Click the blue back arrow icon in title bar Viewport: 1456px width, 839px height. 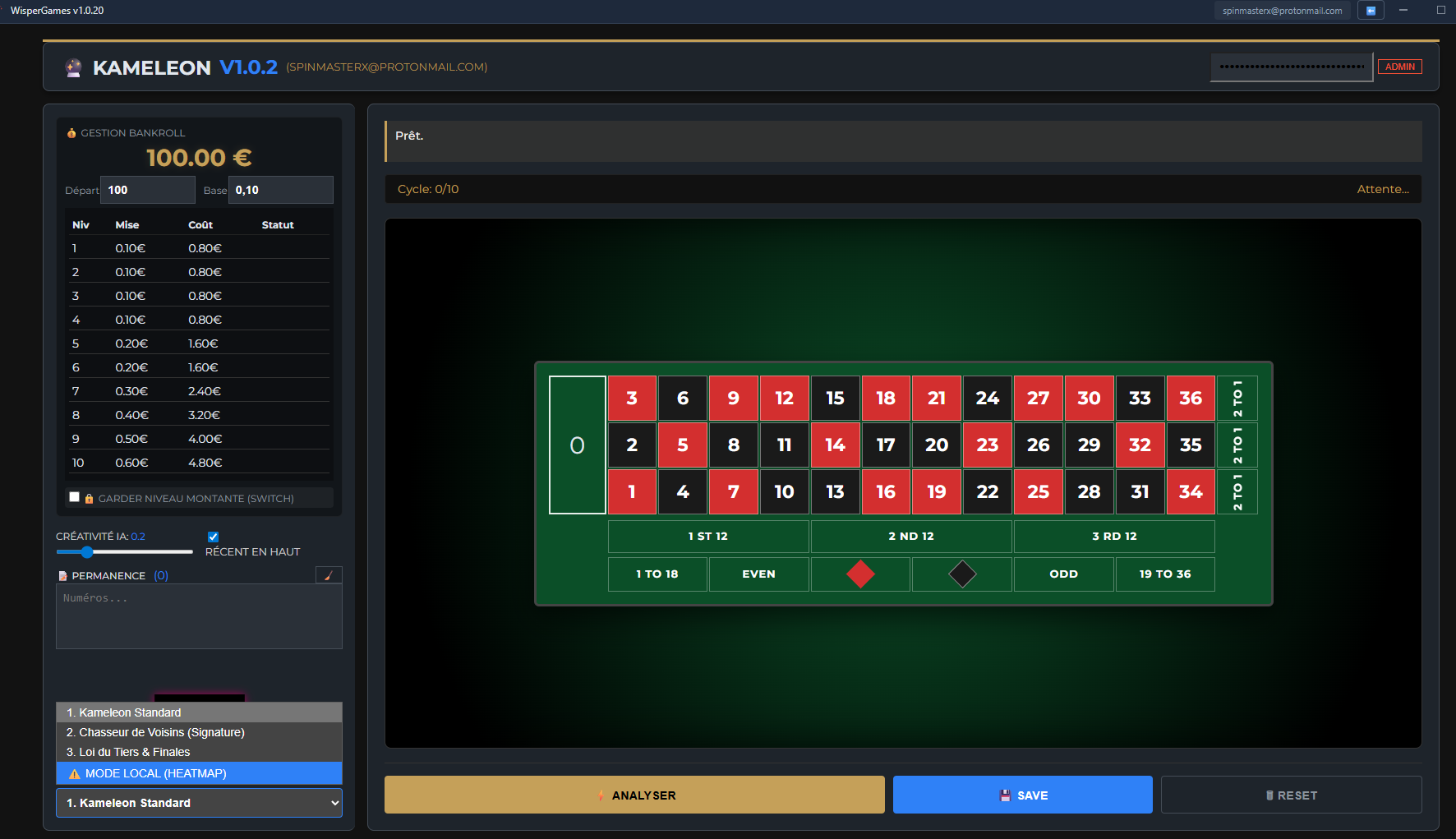click(x=1371, y=11)
